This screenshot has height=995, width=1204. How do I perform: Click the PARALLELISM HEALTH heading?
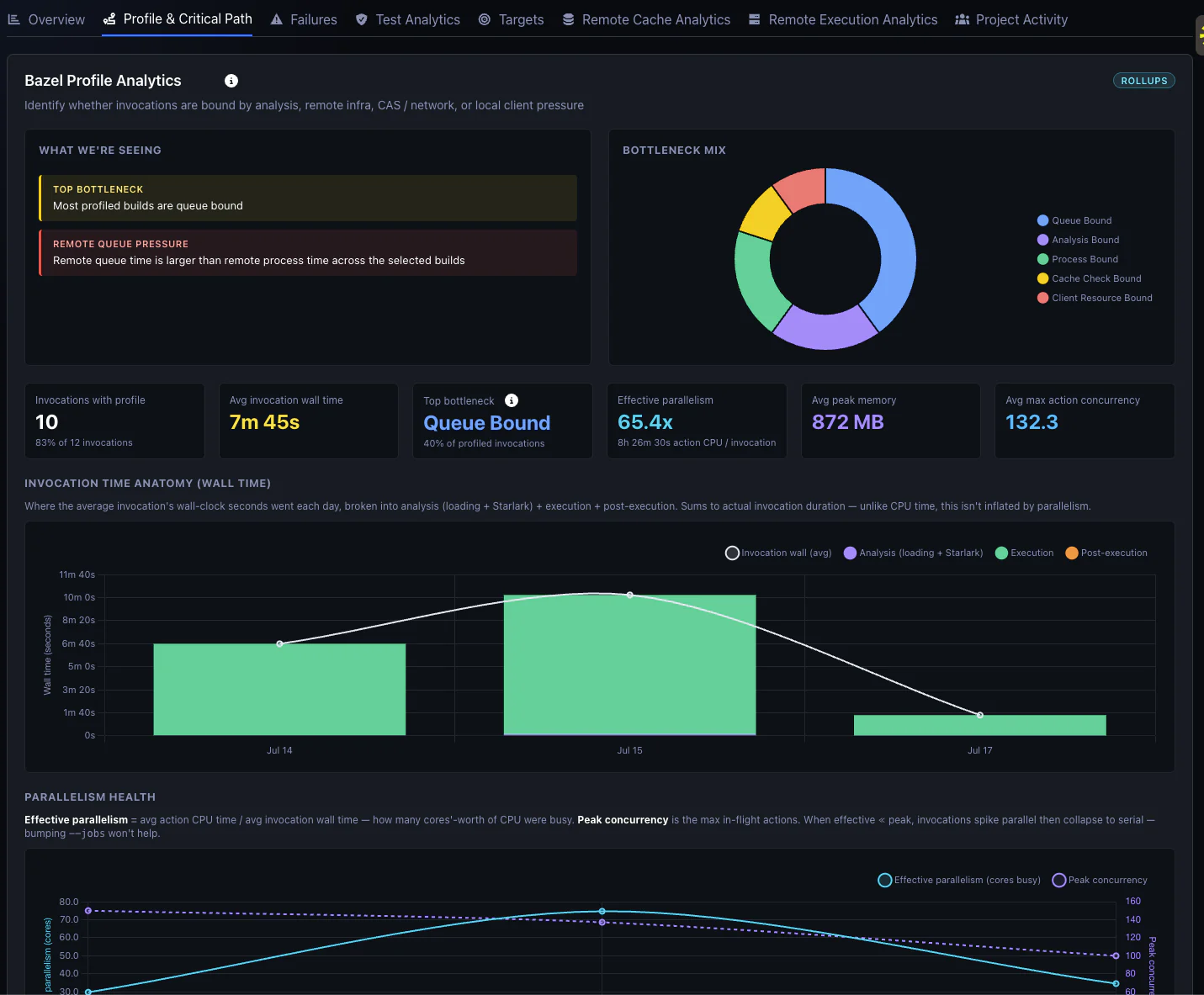pyautogui.click(x=90, y=797)
